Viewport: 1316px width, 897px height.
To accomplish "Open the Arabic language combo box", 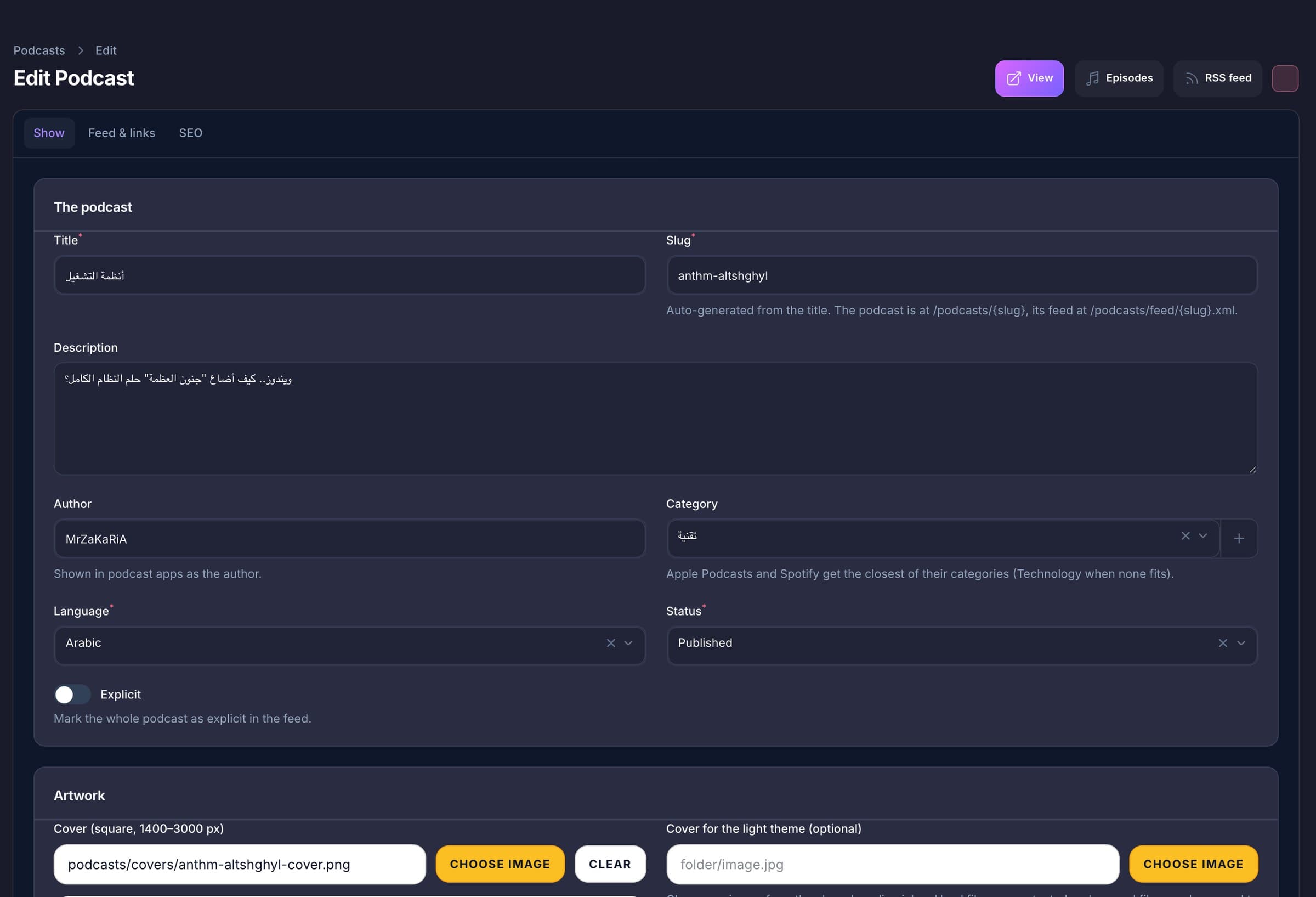I will pyautogui.click(x=349, y=645).
